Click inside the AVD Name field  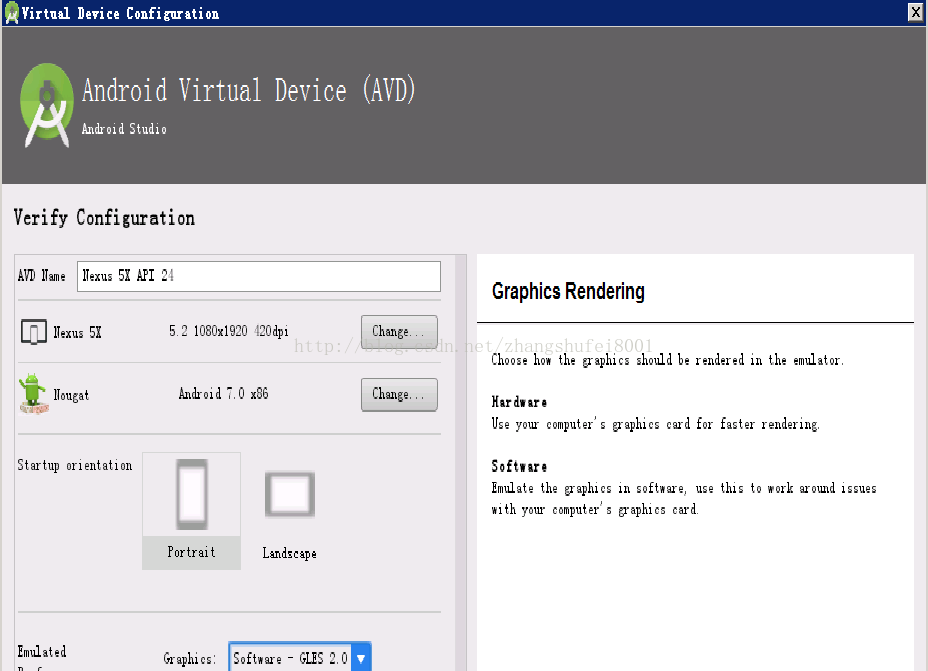pos(259,276)
